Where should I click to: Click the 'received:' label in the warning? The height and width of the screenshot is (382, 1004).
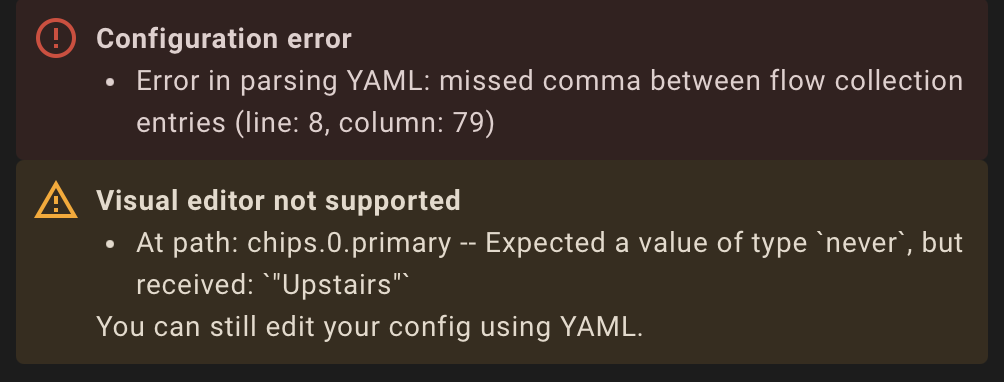pos(195,284)
